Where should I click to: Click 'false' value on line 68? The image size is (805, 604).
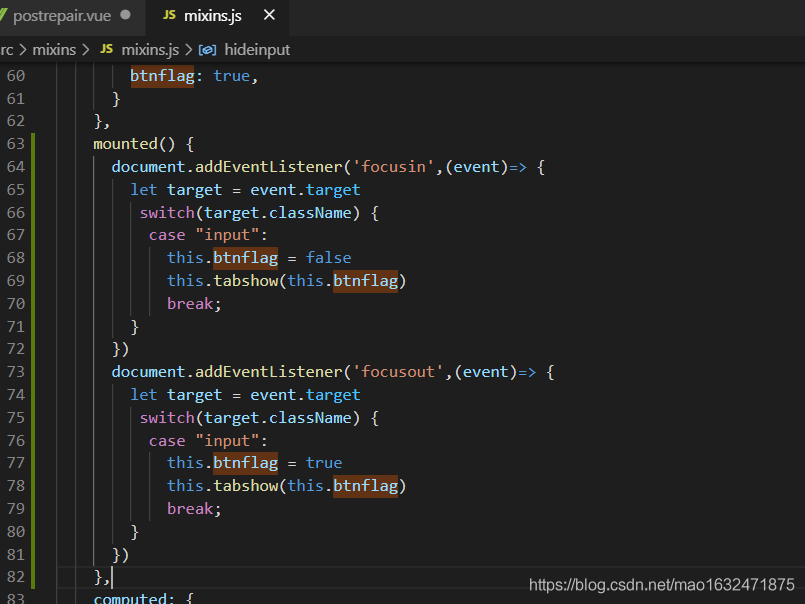(x=329, y=258)
